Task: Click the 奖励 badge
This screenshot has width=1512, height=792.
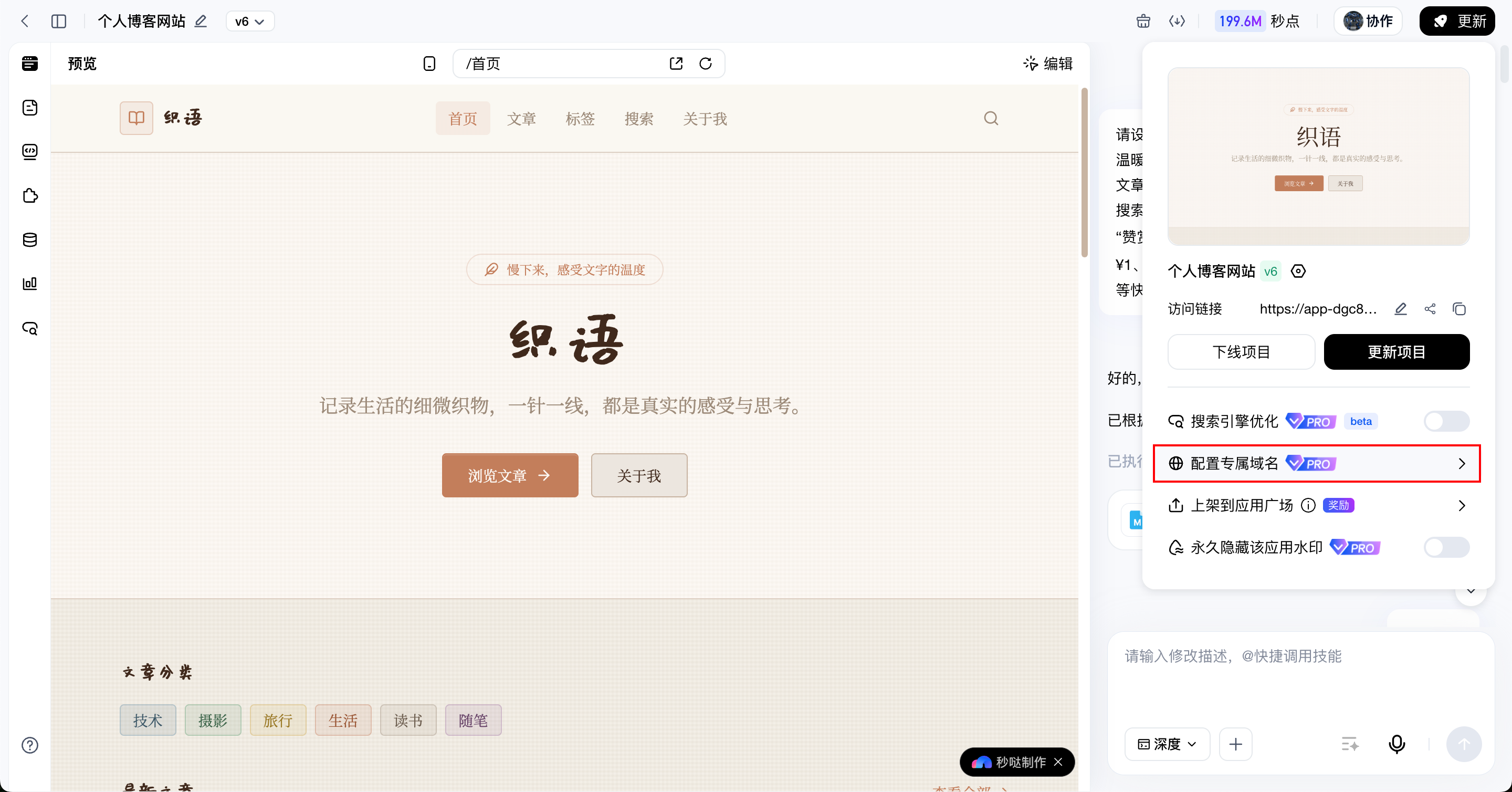Action: 1338,505
